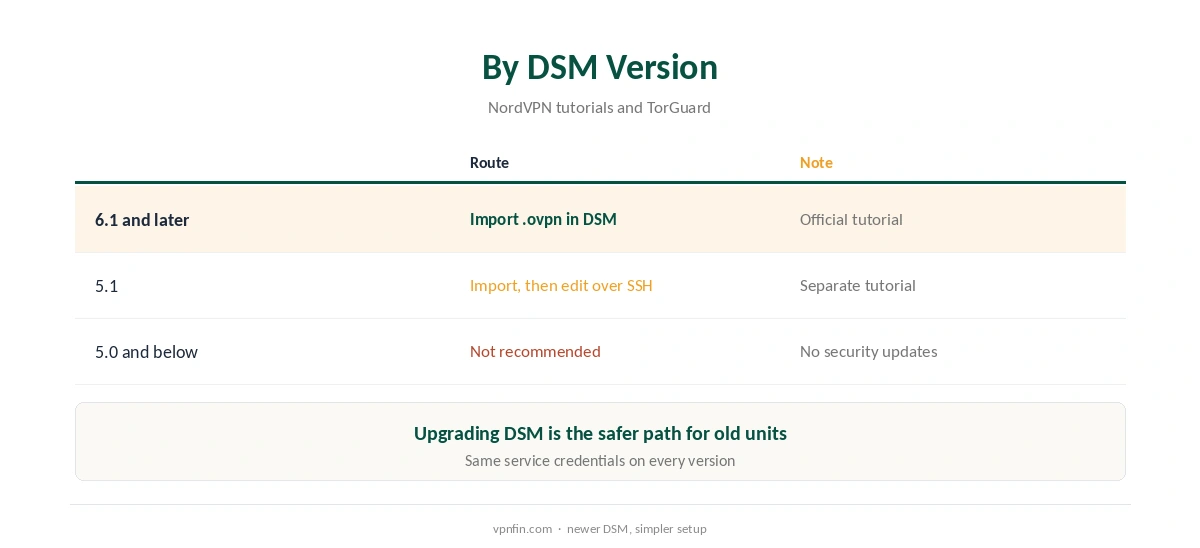Click the 'Official tutorial' note
This screenshot has height=548, width=1200.
coord(851,219)
